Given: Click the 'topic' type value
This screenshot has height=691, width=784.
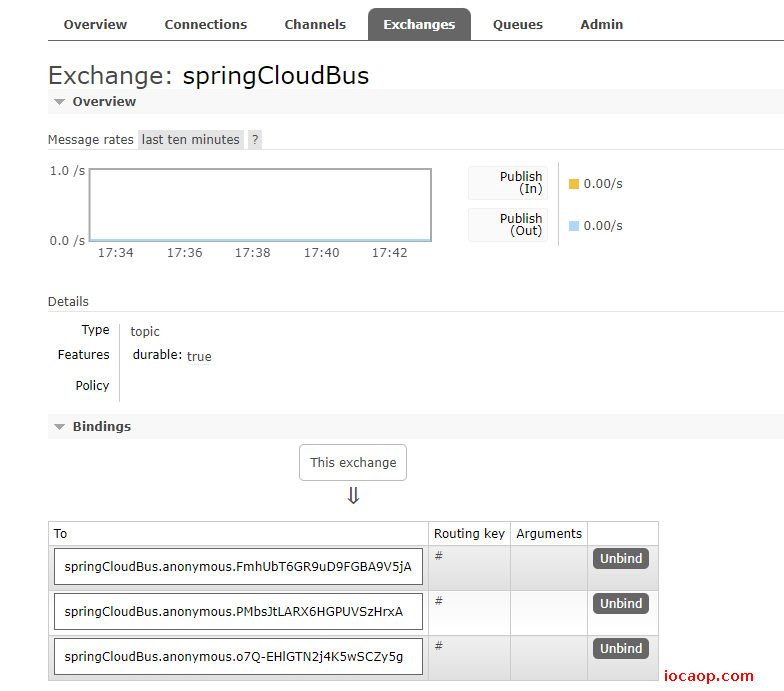Looking at the screenshot, I should point(145,332).
